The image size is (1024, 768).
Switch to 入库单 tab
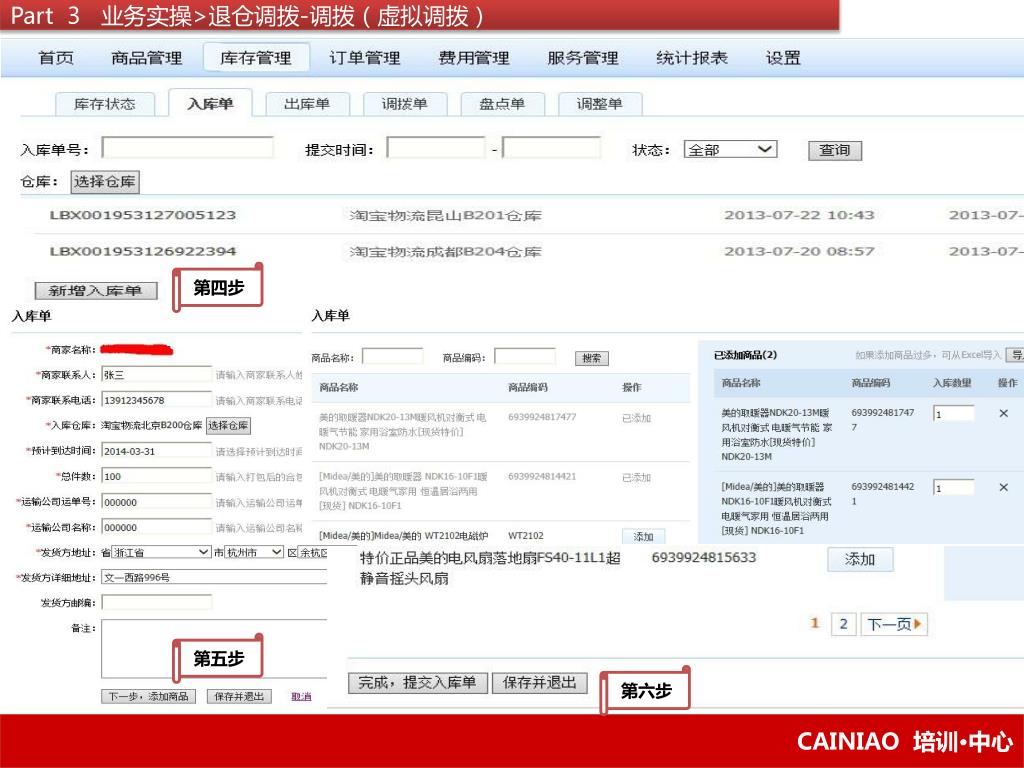pyautogui.click(x=210, y=103)
